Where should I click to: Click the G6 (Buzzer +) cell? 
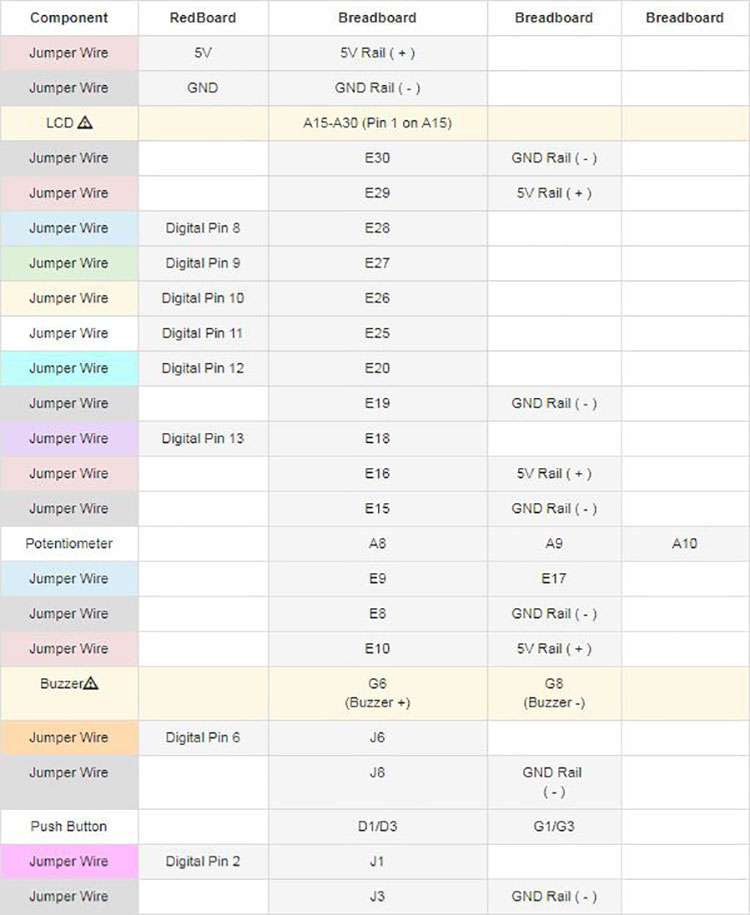[x=378, y=693]
